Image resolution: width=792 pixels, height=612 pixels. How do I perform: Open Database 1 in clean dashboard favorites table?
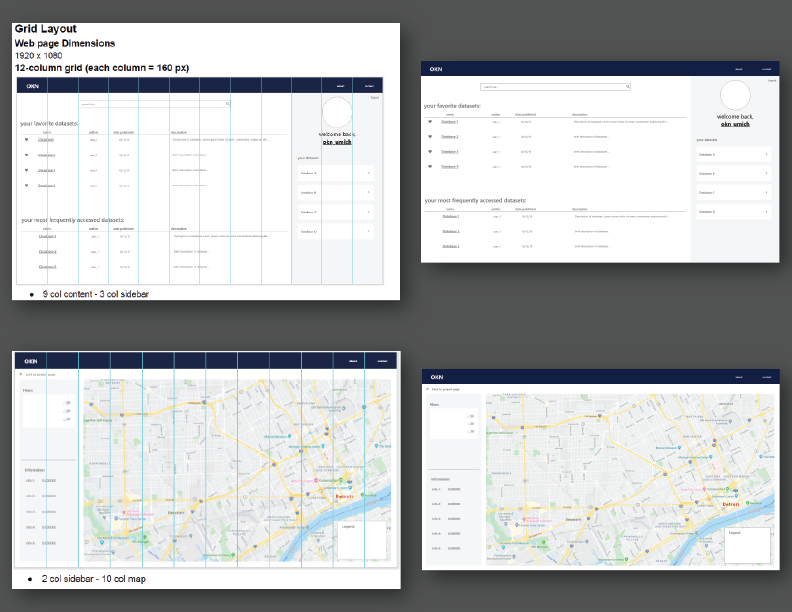click(x=450, y=122)
